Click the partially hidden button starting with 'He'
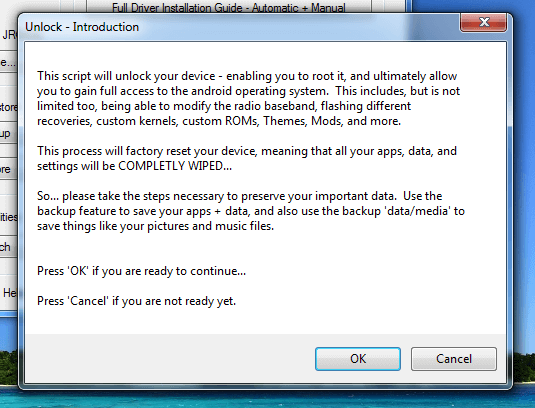 click(9, 292)
